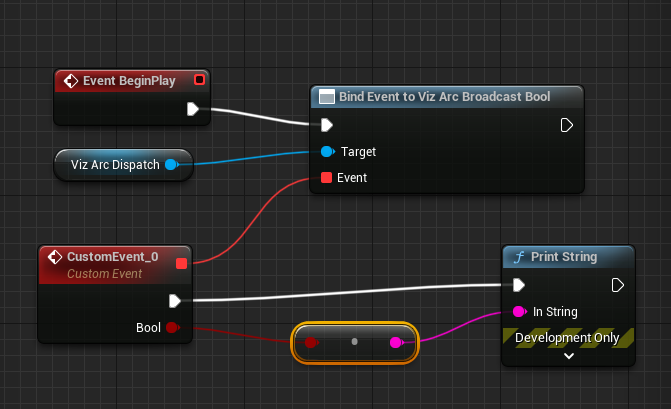Click the blue Target input pin

click(x=326, y=152)
